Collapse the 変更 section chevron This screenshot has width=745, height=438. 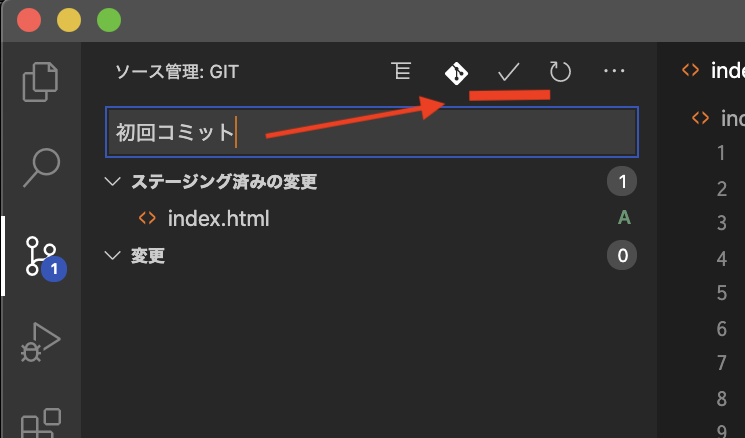click(112, 256)
